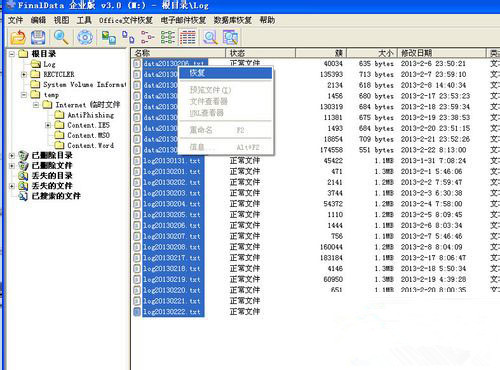The width and height of the screenshot is (500, 370).
Task: Open the 帮助 menu
Action: [267, 20]
